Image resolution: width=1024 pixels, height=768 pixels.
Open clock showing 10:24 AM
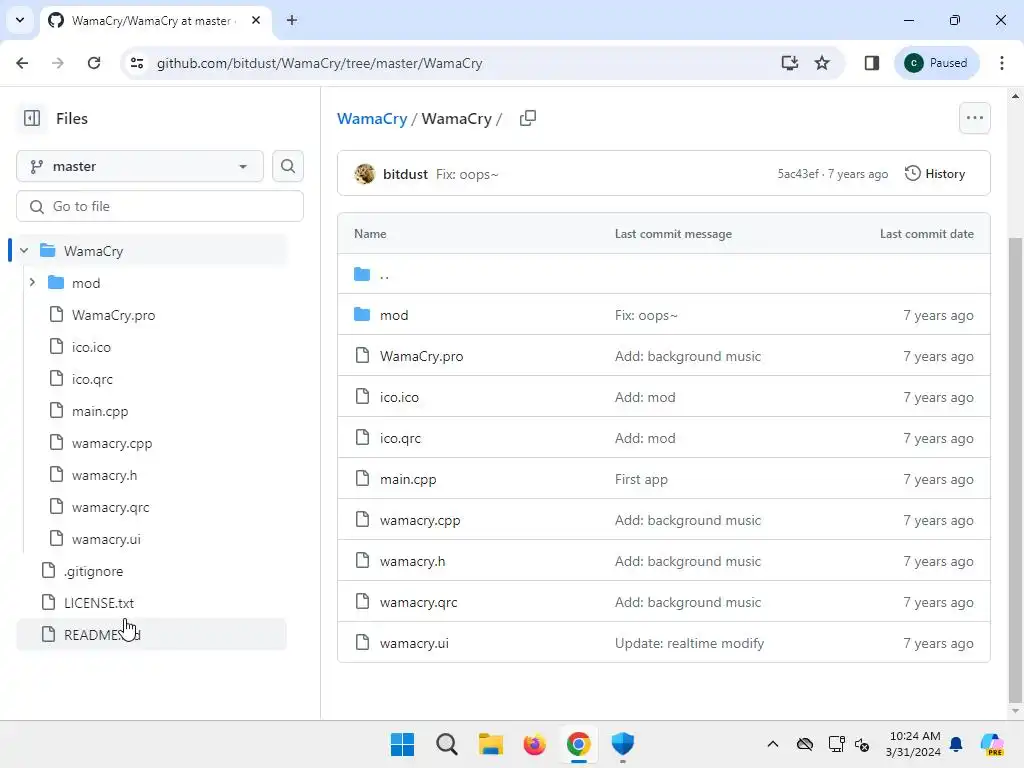click(x=914, y=744)
